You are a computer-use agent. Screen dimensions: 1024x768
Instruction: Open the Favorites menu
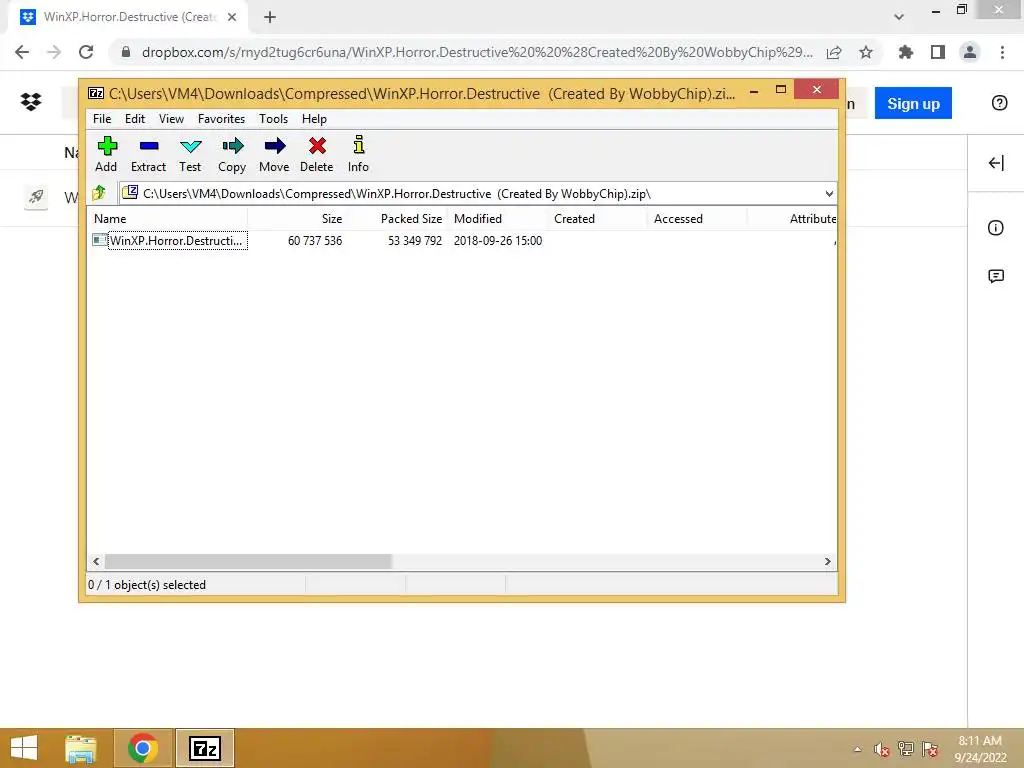[221, 119]
